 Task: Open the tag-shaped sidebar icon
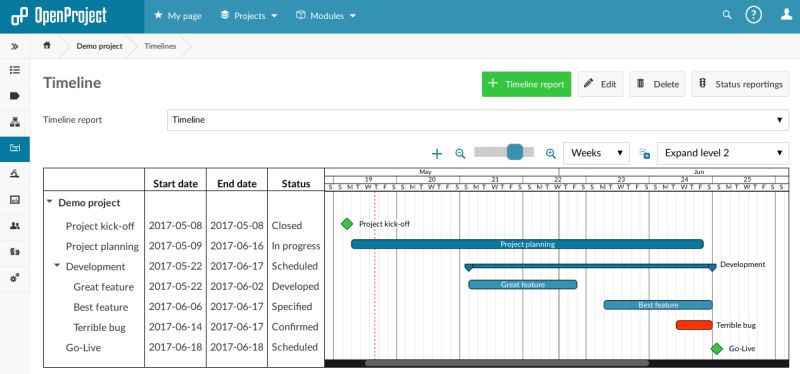[x=15, y=96]
